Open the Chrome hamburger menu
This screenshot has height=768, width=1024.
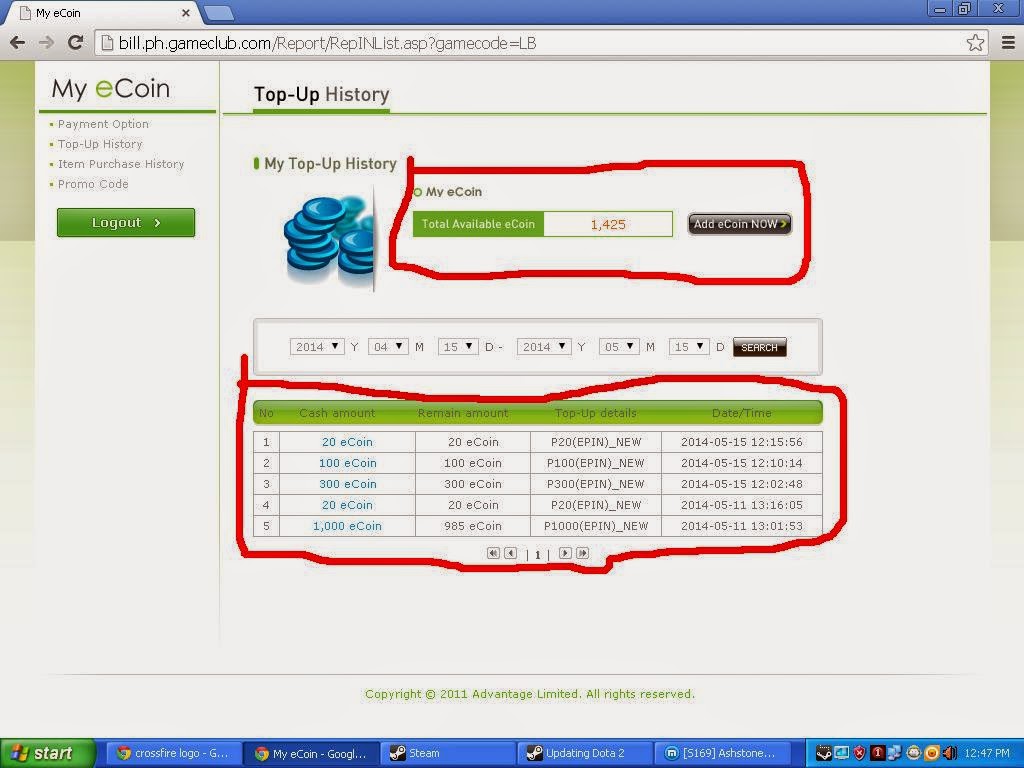coord(1008,43)
